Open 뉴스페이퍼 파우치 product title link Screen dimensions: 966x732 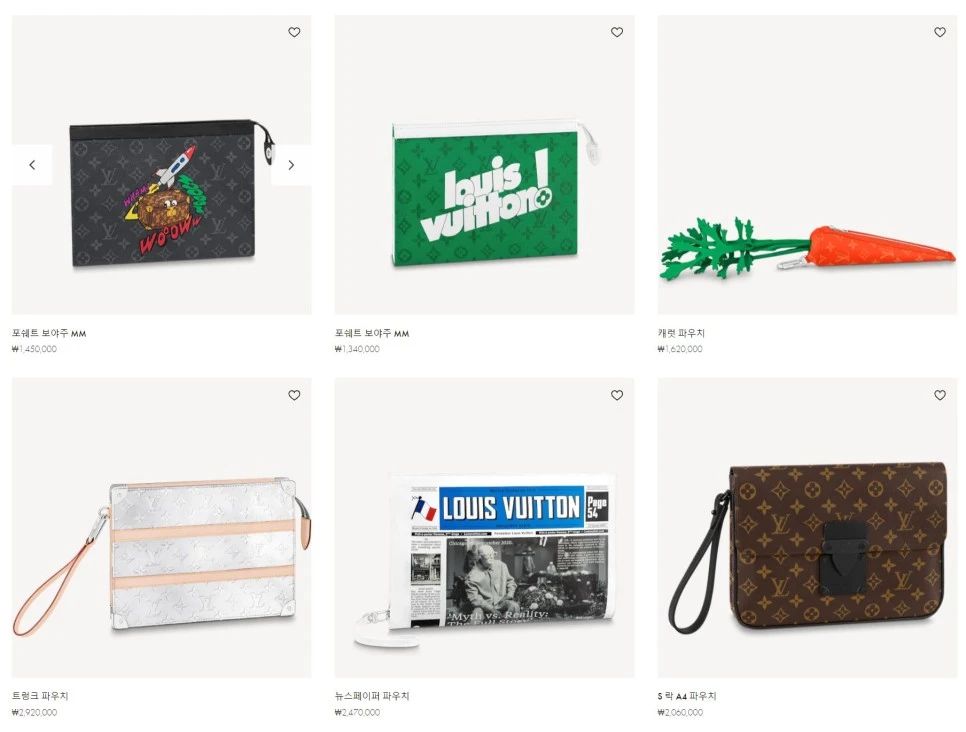click(x=372, y=696)
